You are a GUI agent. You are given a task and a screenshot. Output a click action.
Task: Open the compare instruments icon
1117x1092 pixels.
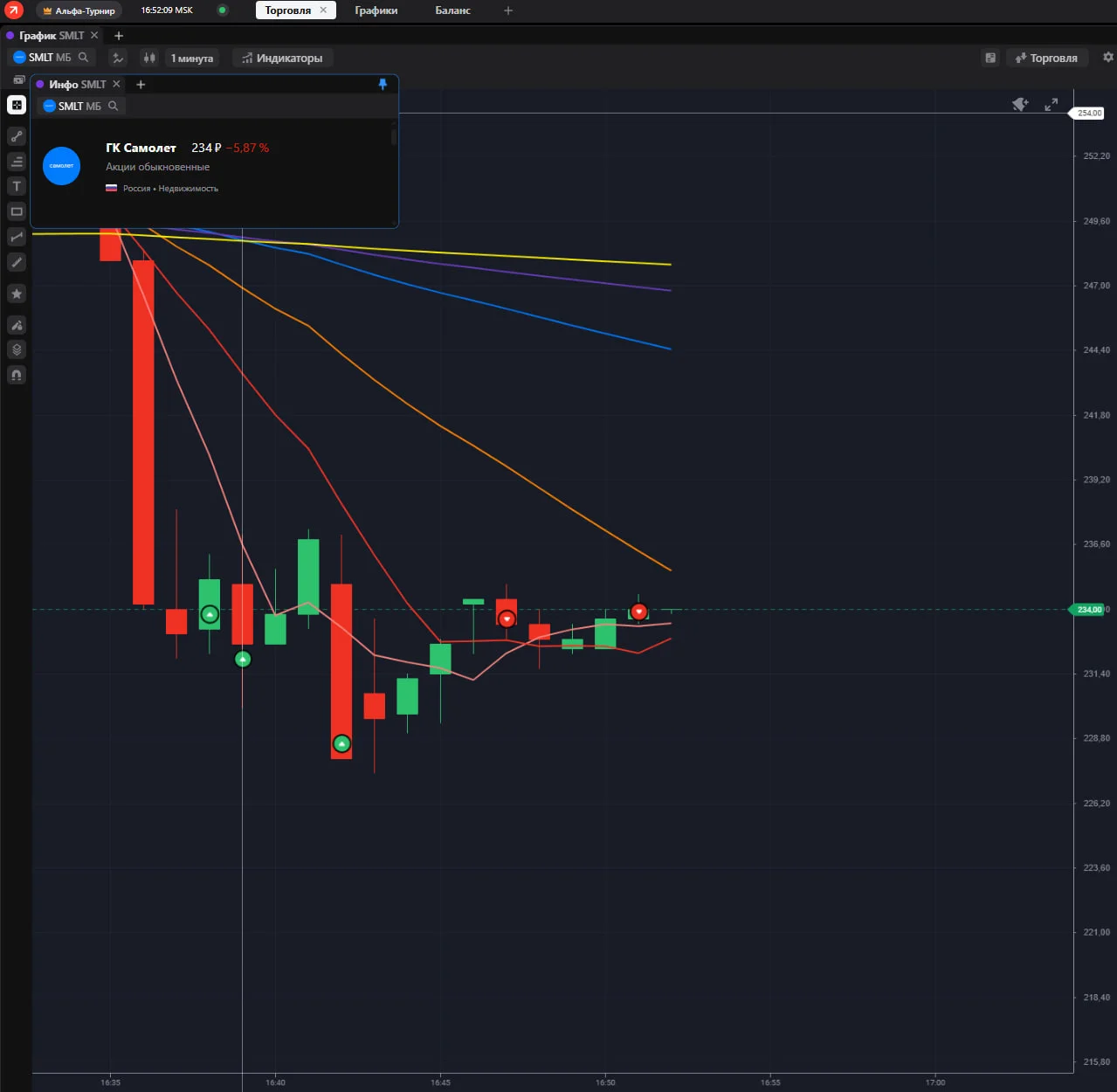click(x=118, y=58)
